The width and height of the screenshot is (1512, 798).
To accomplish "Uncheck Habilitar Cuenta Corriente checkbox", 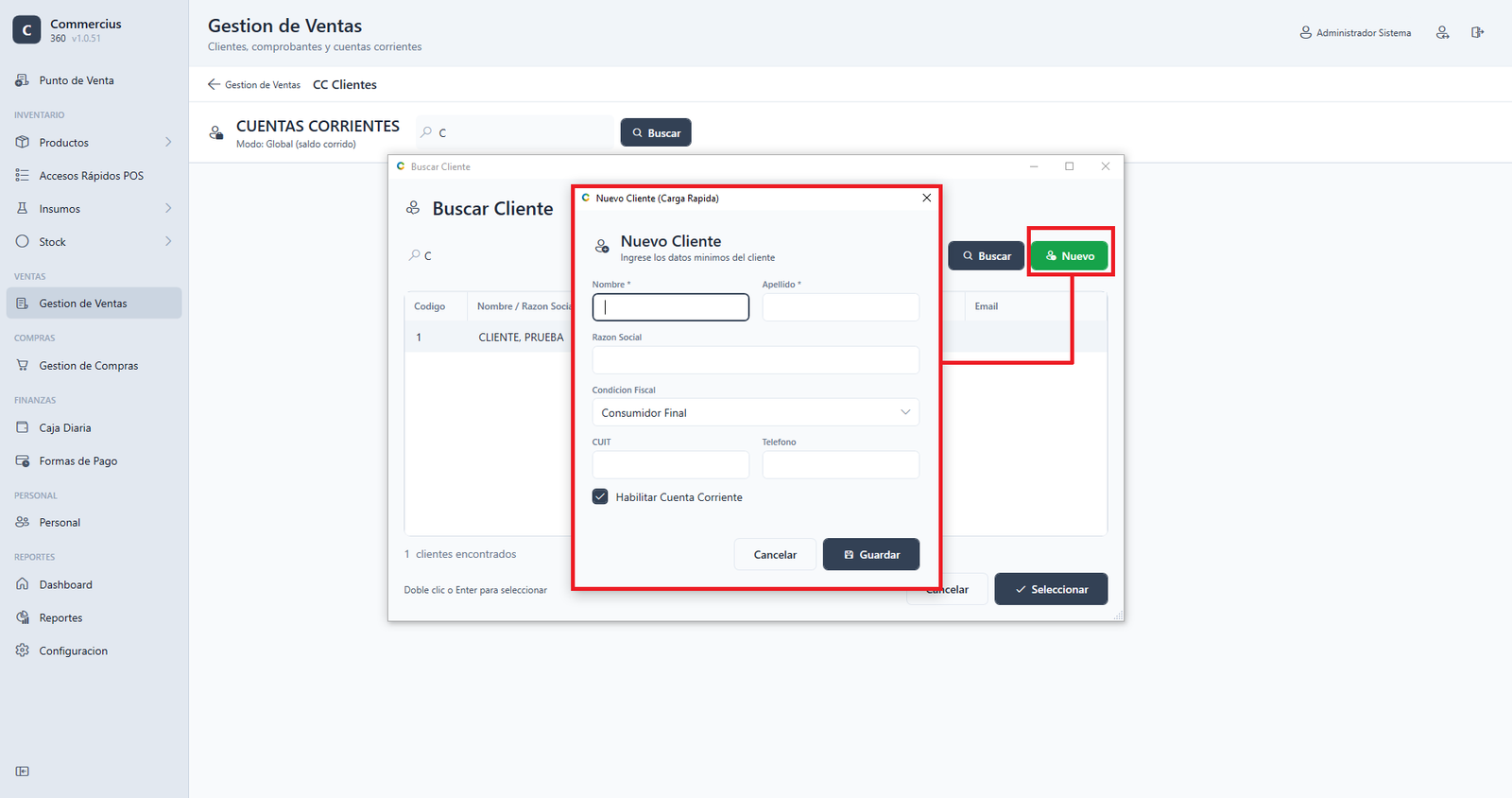I will tap(600, 496).
